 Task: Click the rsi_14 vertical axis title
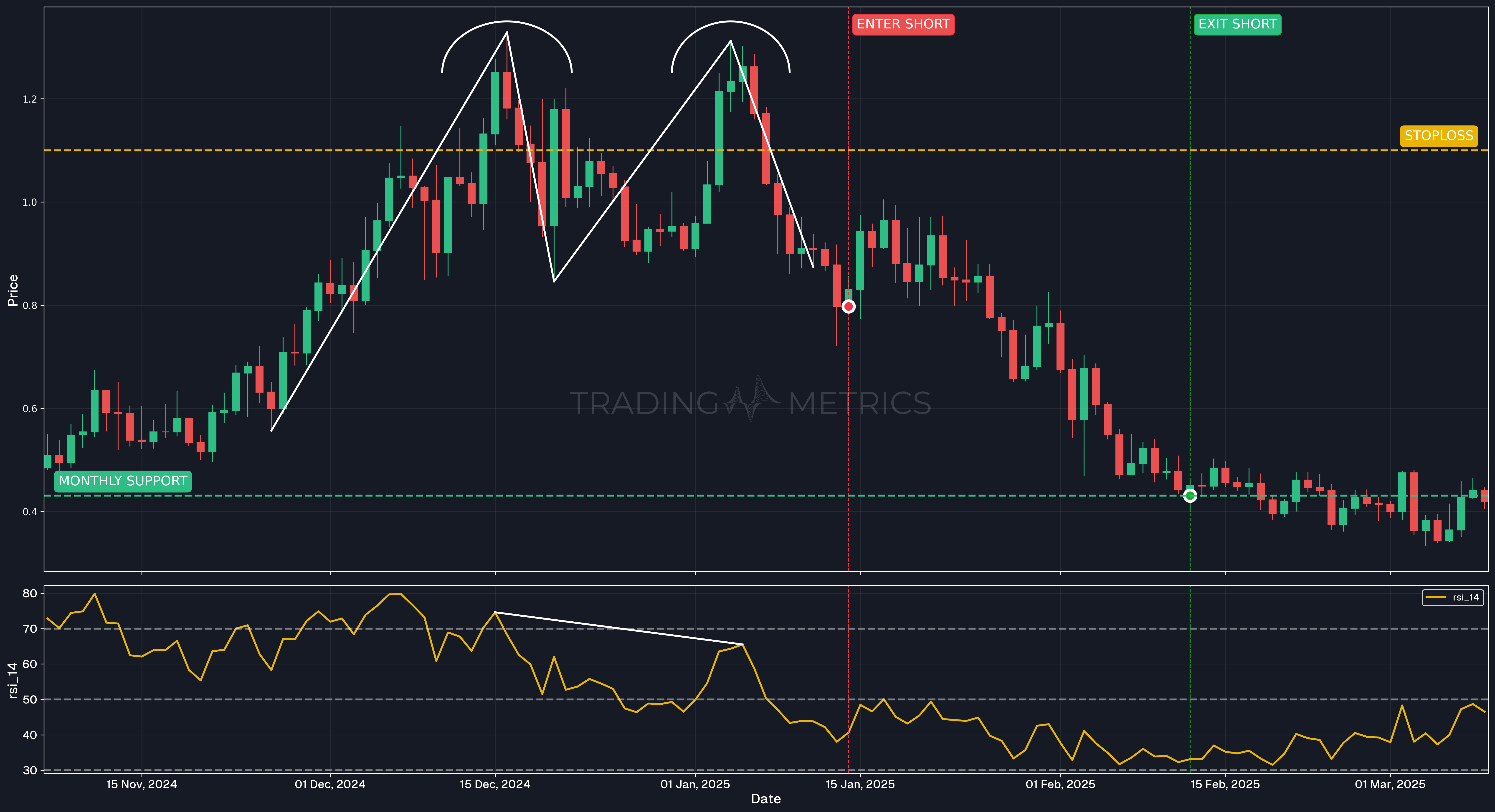[13, 680]
